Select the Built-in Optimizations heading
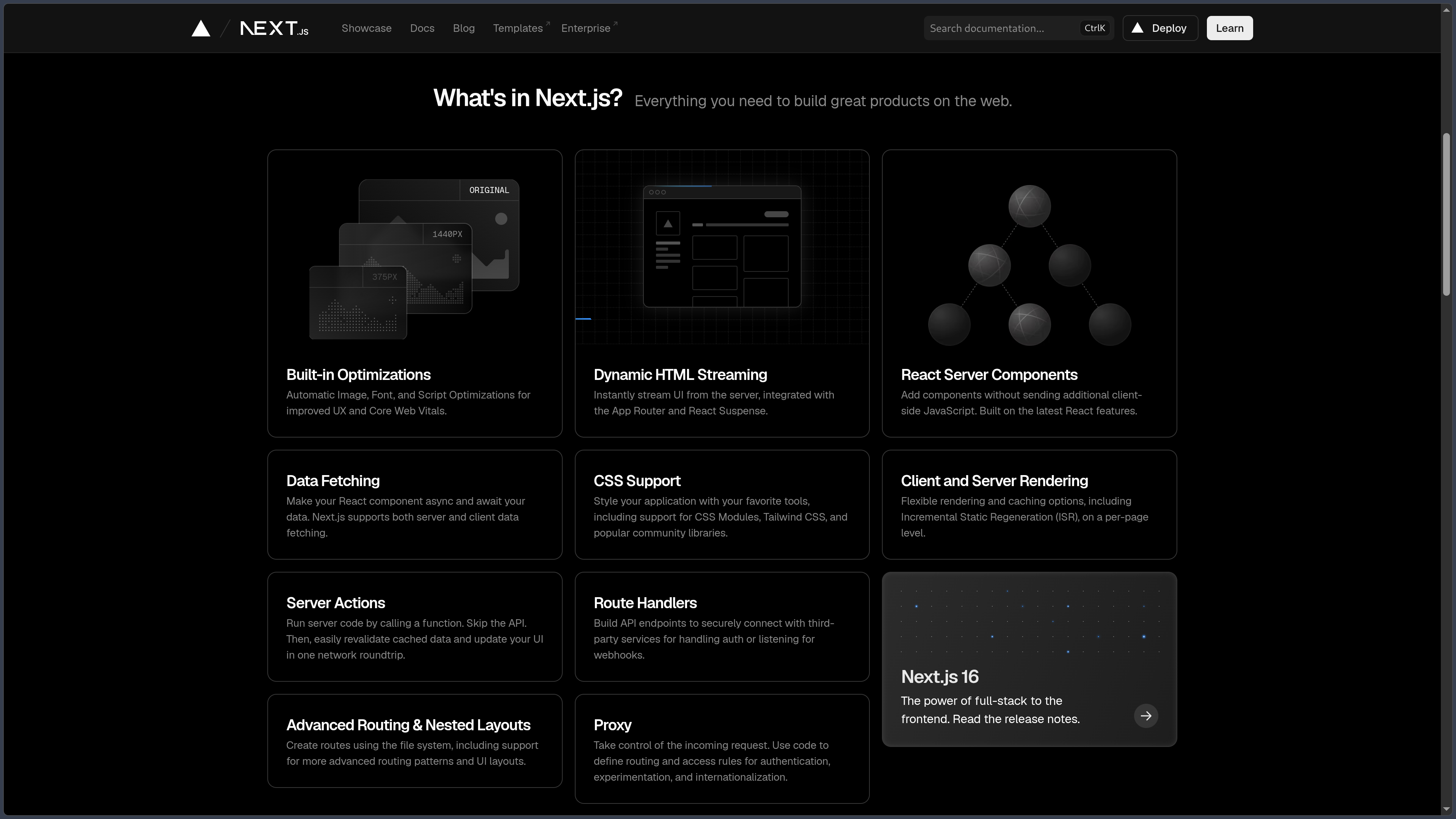Screen dimensions: 1456x819 click(x=358, y=375)
